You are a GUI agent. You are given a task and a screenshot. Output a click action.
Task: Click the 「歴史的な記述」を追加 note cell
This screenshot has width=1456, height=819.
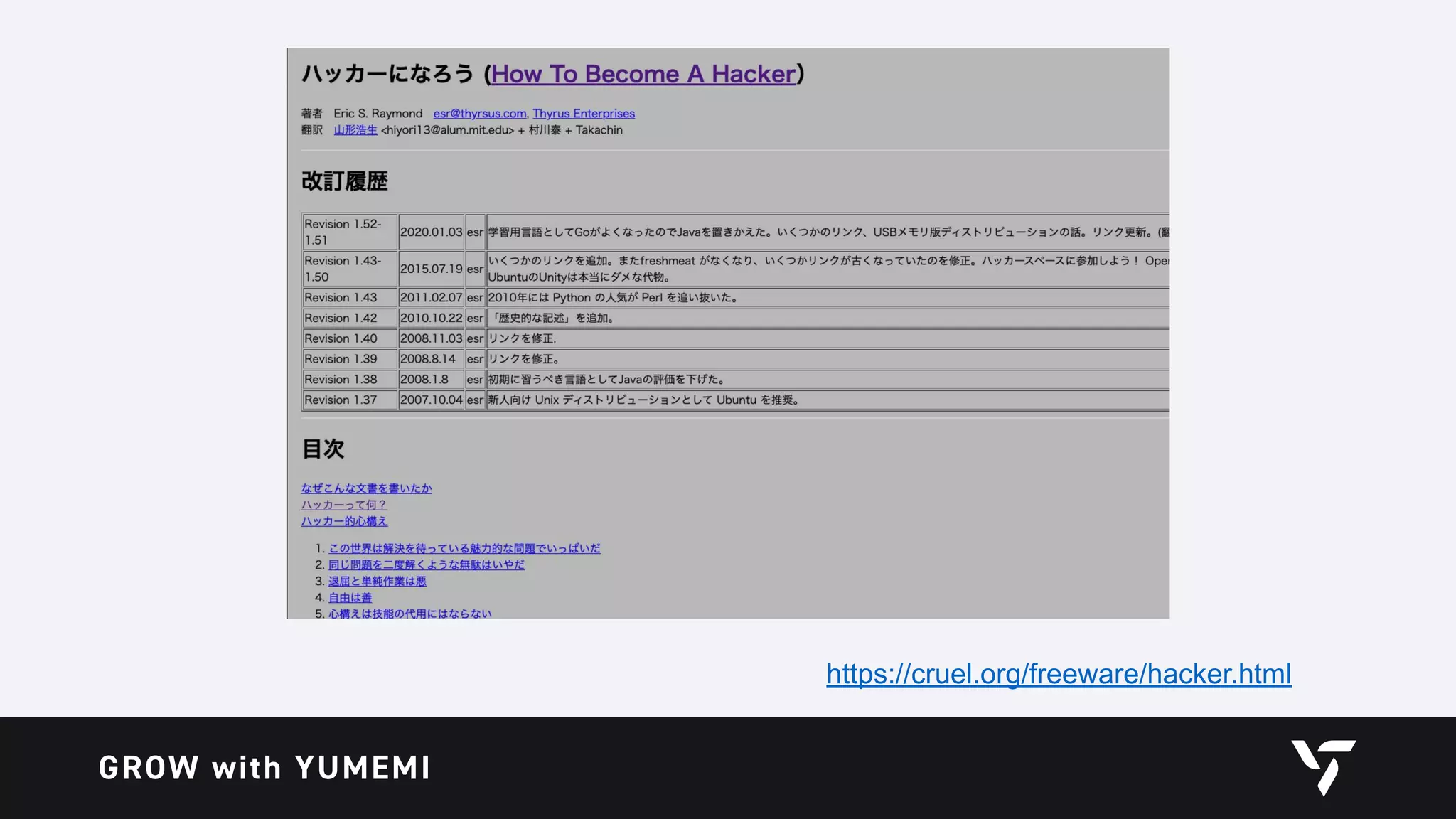[x=828, y=318]
